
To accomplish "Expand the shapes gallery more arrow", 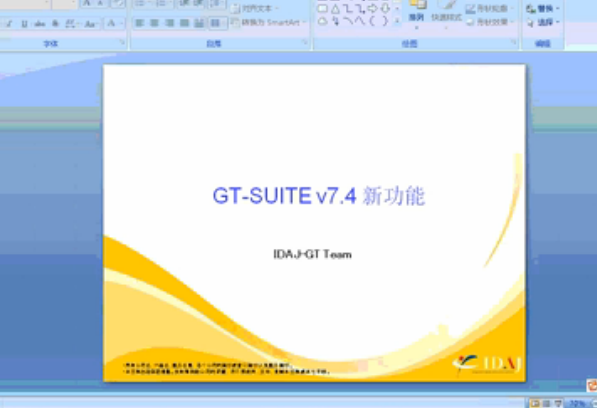I will pos(397,21).
